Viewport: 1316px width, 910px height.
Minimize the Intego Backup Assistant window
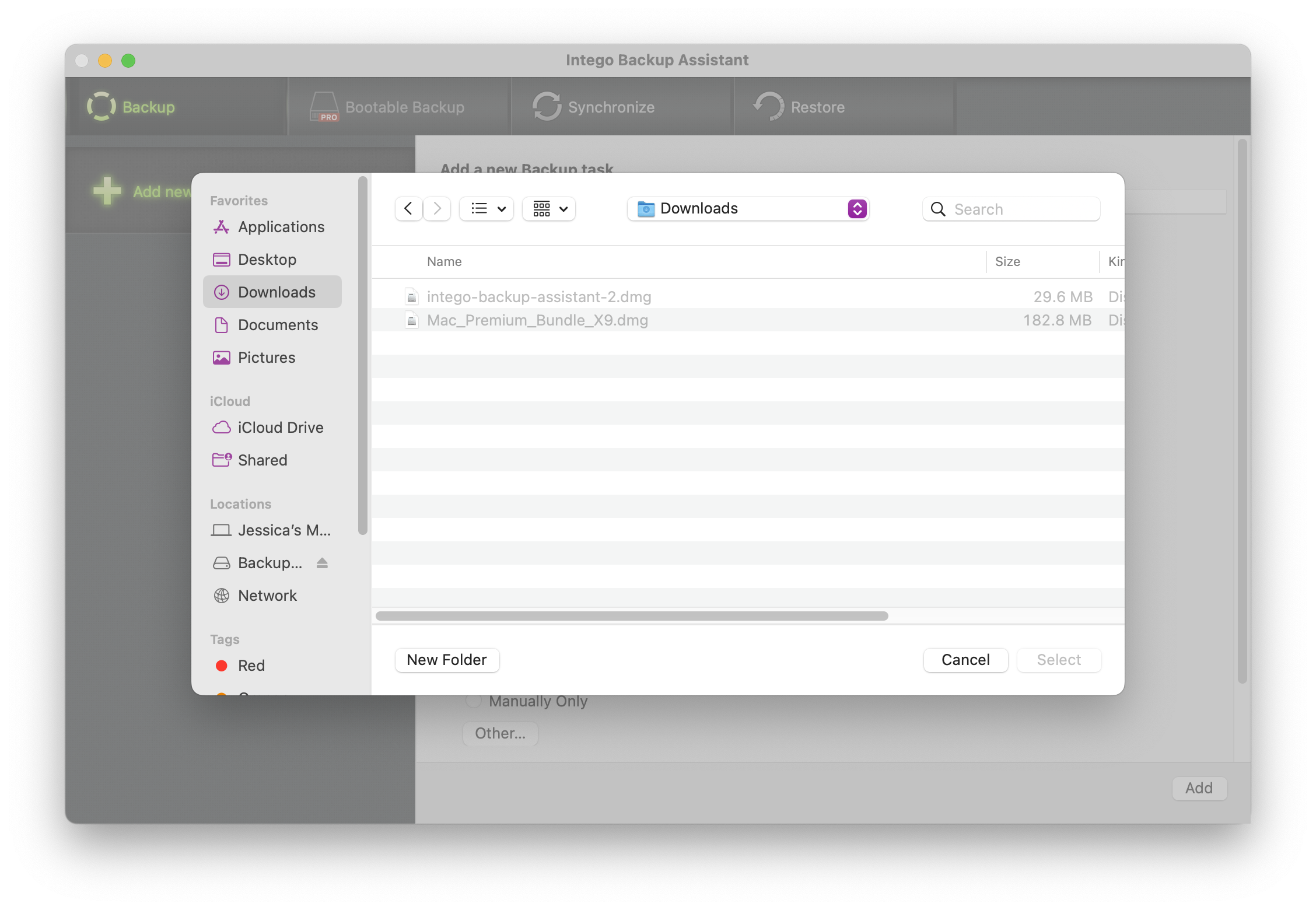pos(105,61)
